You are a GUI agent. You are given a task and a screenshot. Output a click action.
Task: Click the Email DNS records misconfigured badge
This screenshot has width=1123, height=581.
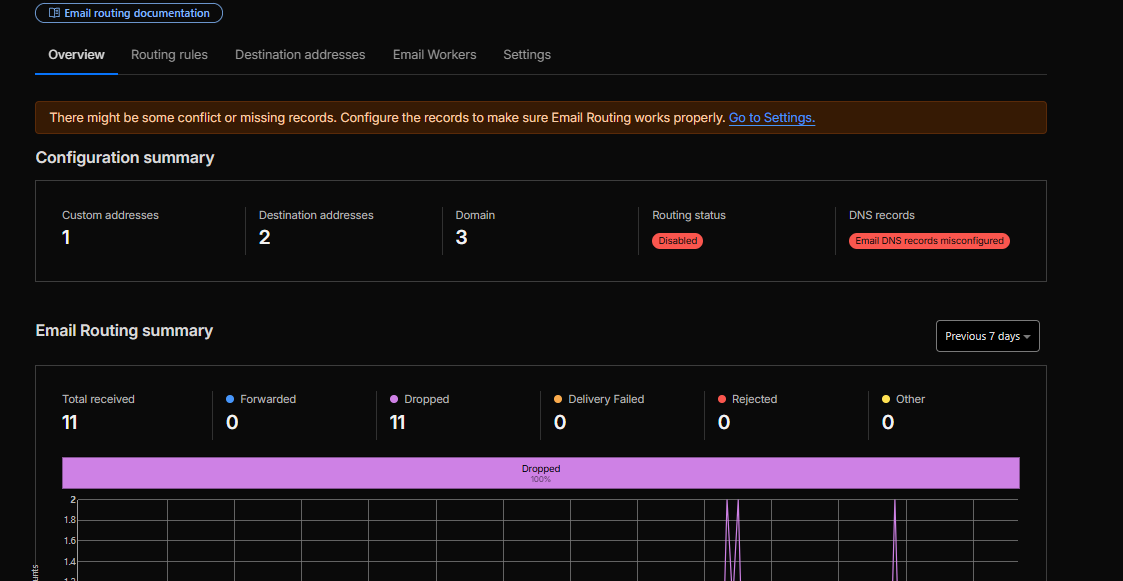click(930, 241)
